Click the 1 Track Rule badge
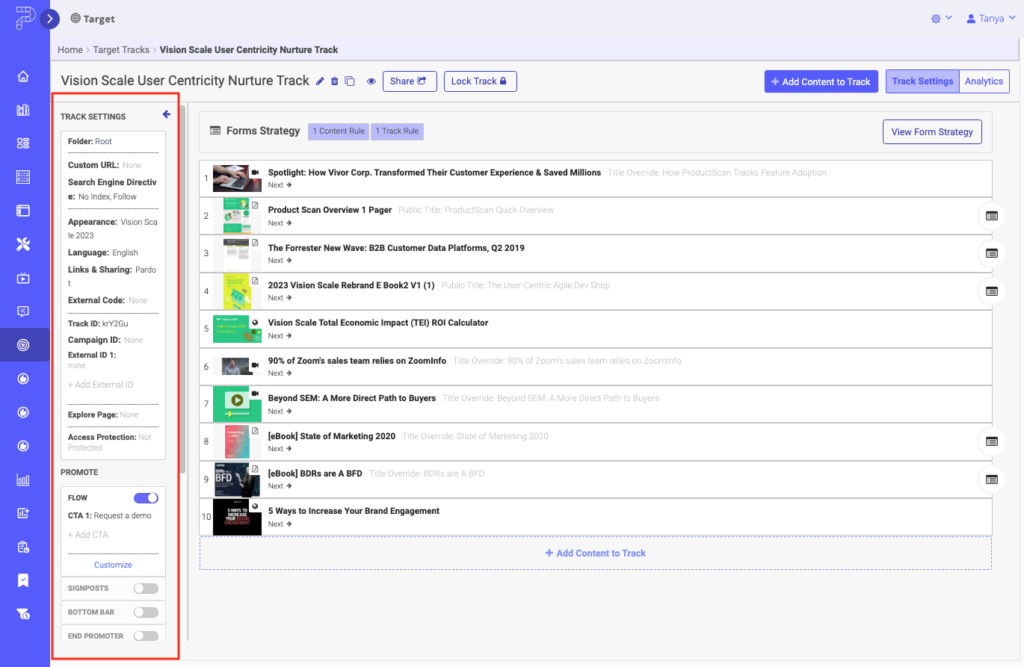This screenshot has height=667, width=1024. pyautogui.click(x=397, y=131)
